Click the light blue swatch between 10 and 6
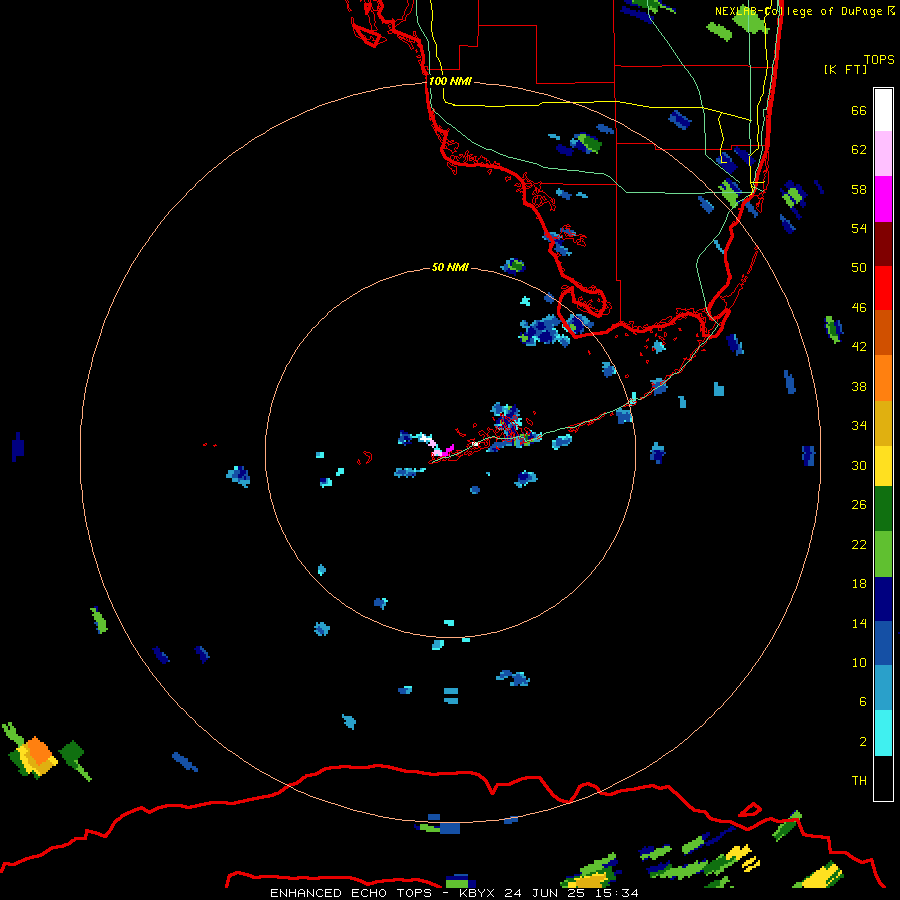 coord(883,688)
